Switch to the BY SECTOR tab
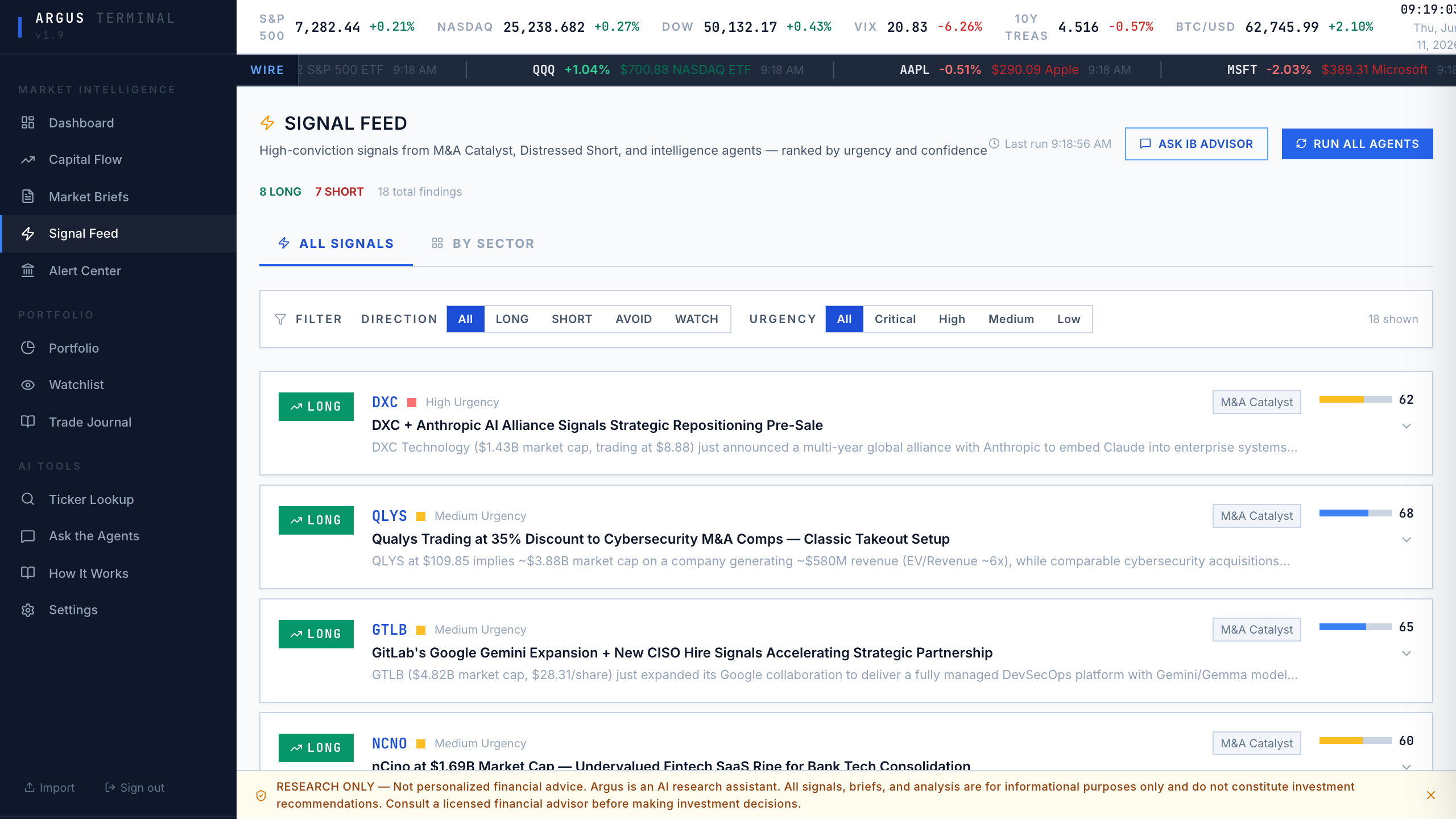Screen dimensions: 1456x819 pyautogui.click(x=483, y=243)
